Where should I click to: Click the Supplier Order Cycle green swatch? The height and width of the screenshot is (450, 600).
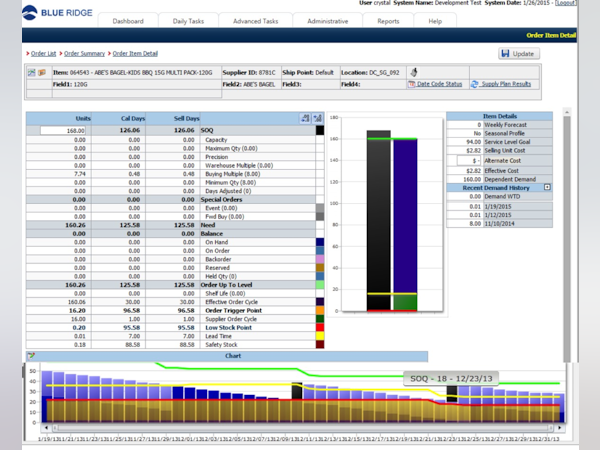(x=320, y=319)
